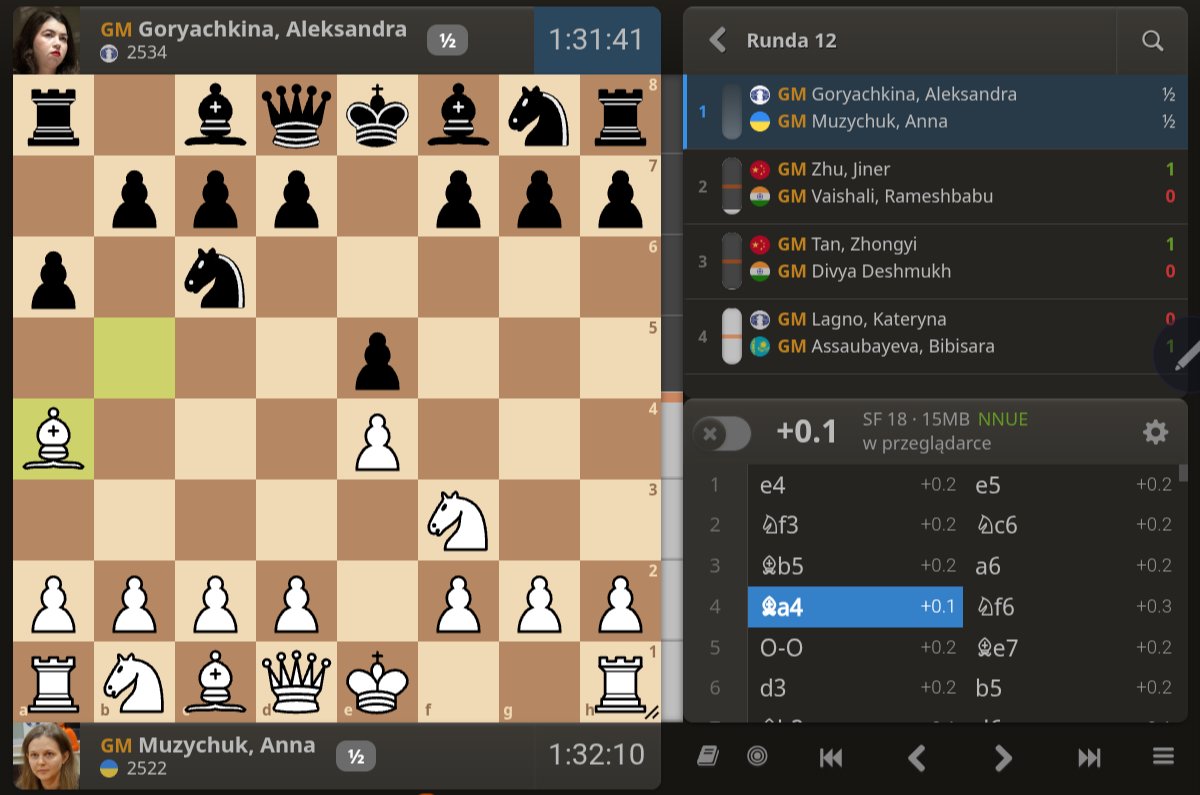Image resolution: width=1200 pixels, height=795 pixels.
Task: Toggle the Stockfish engine switch off
Action: tap(721, 433)
